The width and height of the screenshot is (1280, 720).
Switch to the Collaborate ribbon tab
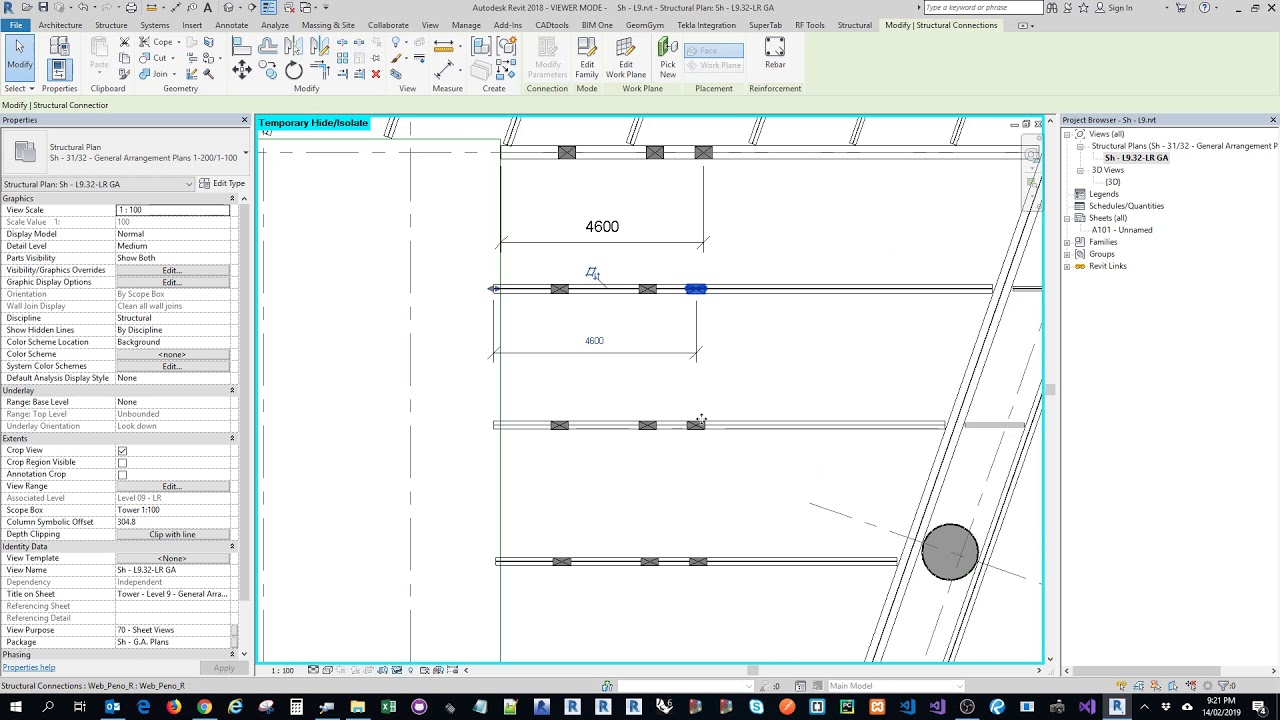388,25
